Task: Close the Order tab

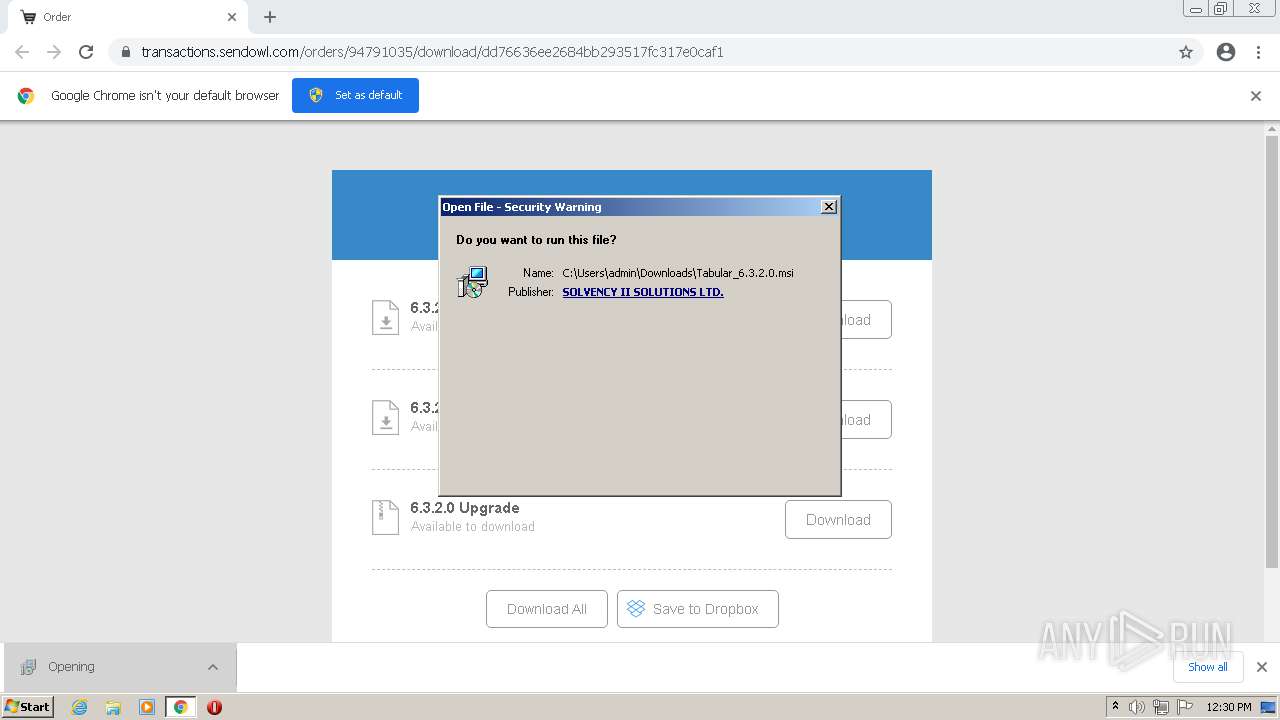Action: pos(232,17)
